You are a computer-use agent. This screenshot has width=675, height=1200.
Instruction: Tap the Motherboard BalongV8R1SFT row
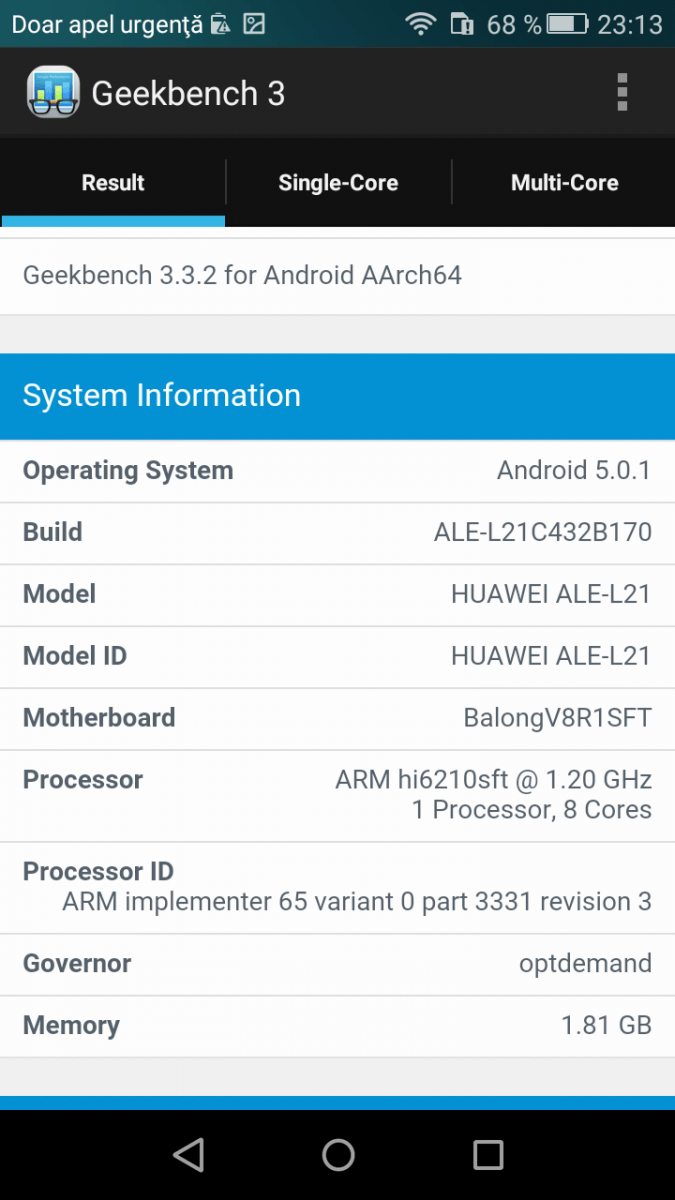tap(337, 719)
